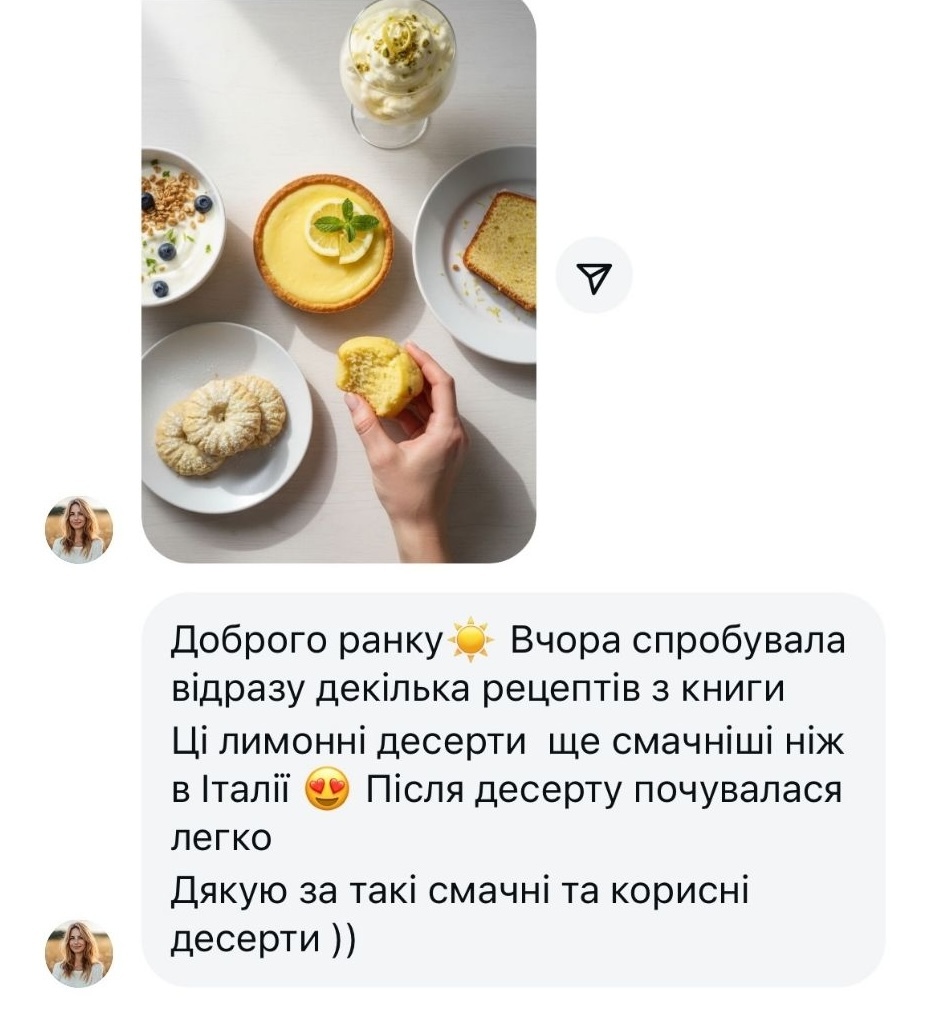Tap the lemon loaf slice on plate
The height and width of the screenshot is (1021, 931).
[x=500, y=249]
